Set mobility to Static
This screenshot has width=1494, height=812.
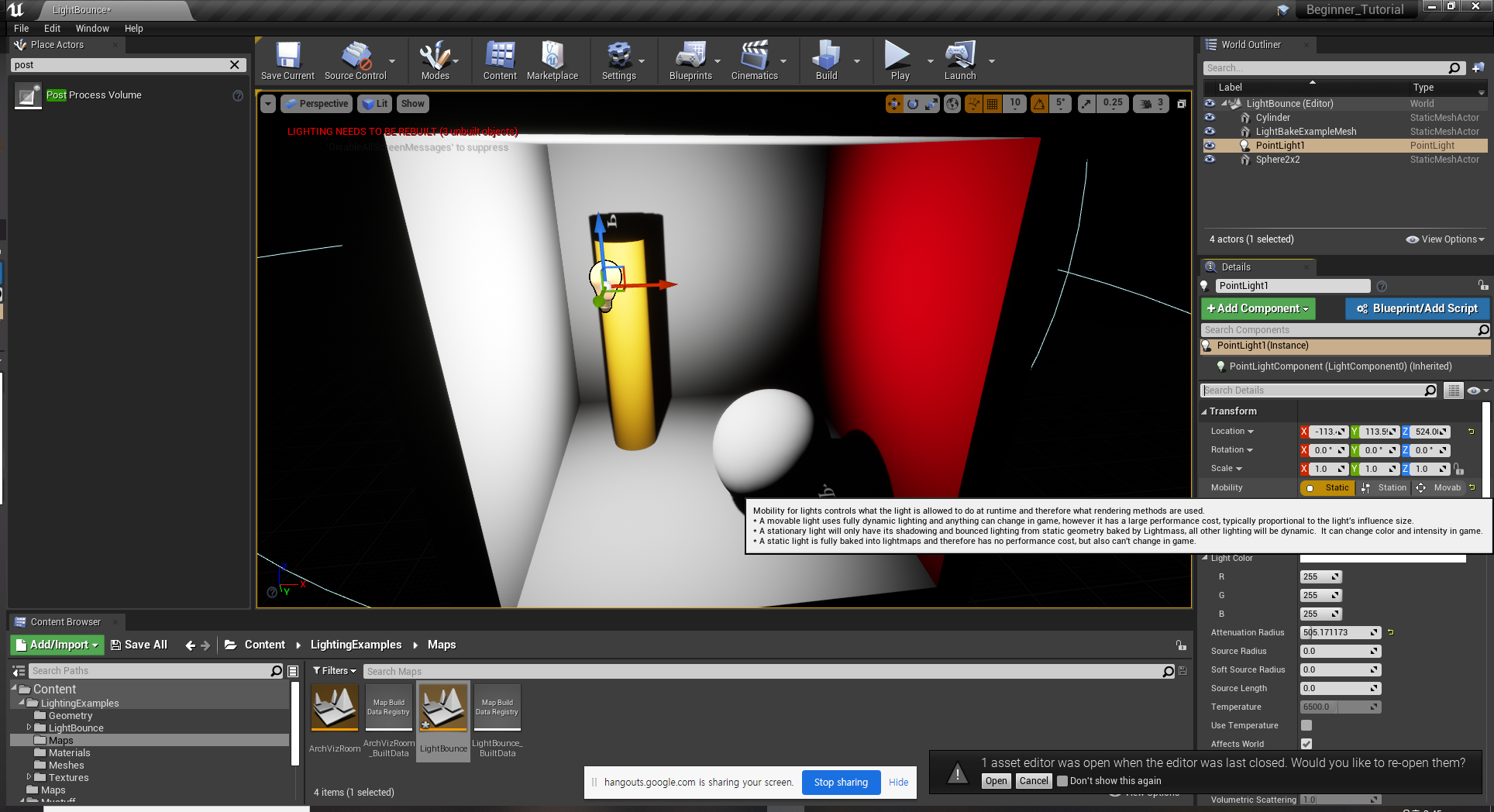(x=1328, y=488)
